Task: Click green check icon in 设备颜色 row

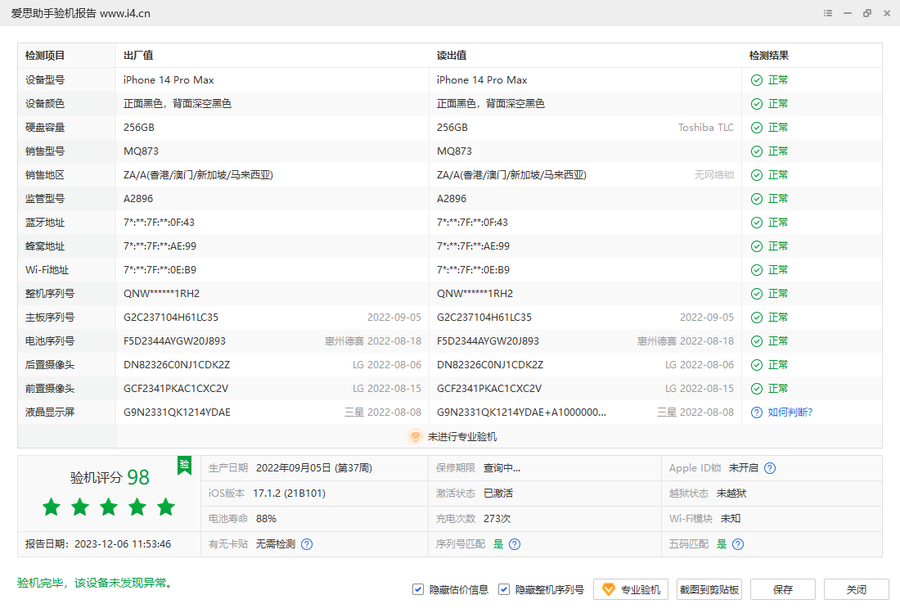Action: [x=757, y=104]
